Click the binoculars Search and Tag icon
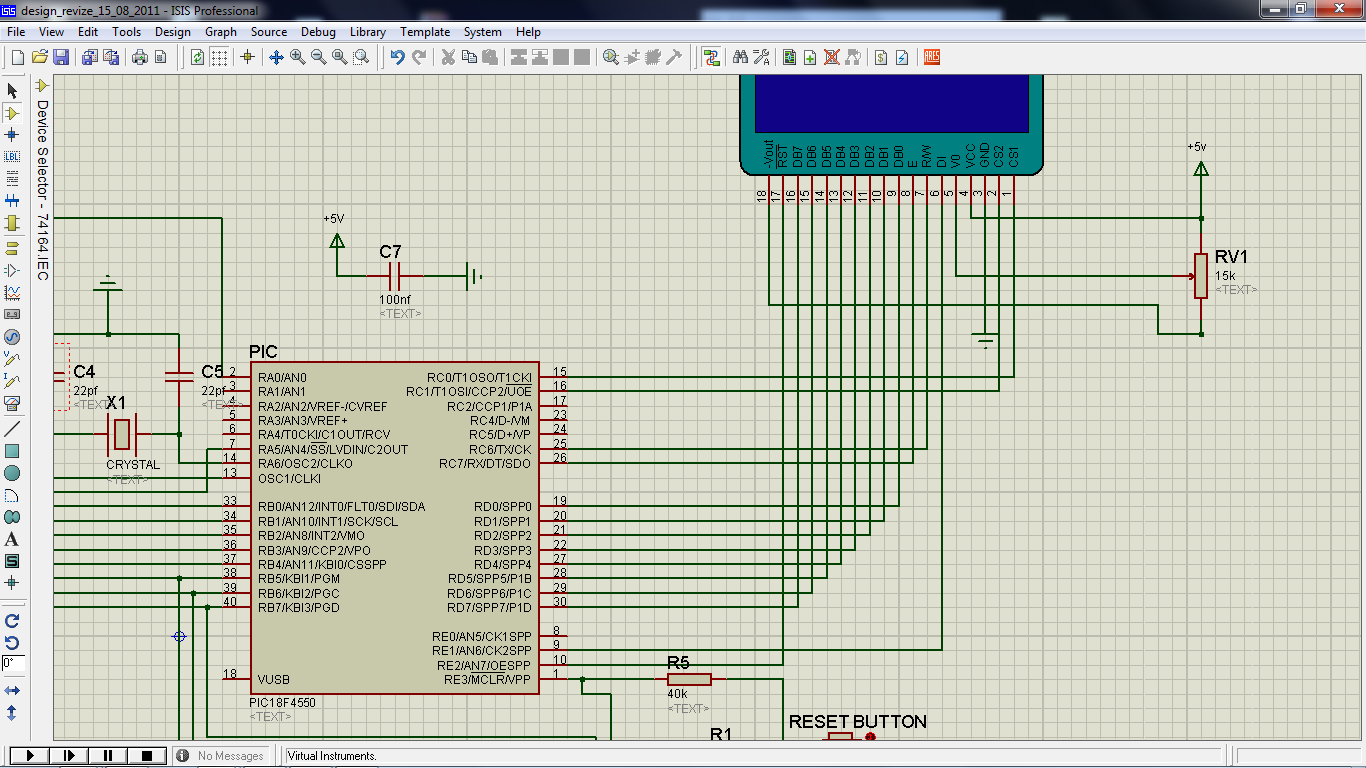1366x768 pixels. point(741,57)
